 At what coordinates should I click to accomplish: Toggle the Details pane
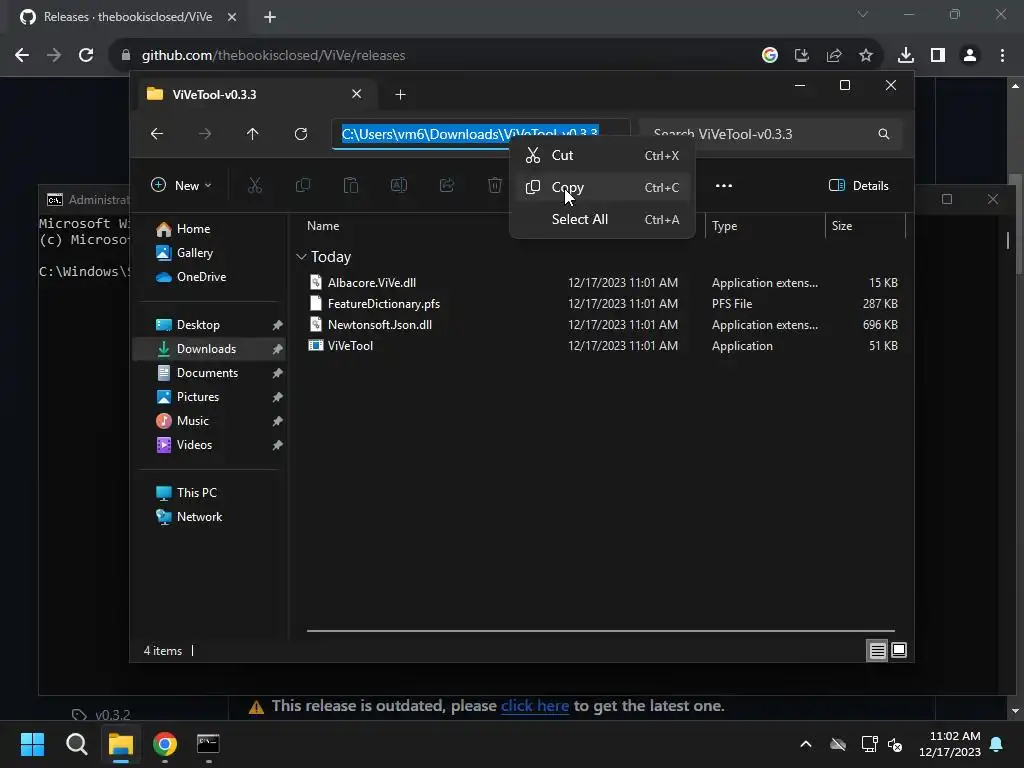pos(859,185)
